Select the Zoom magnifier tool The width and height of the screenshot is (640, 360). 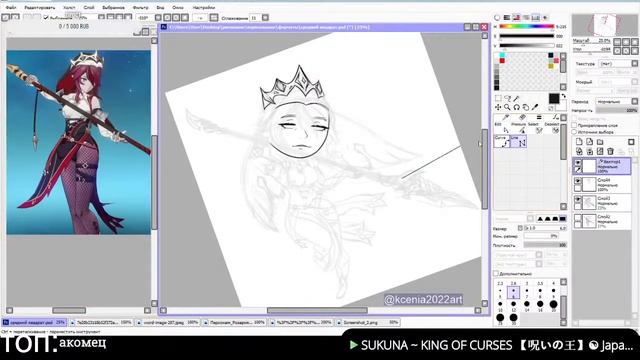click(507, 107)
